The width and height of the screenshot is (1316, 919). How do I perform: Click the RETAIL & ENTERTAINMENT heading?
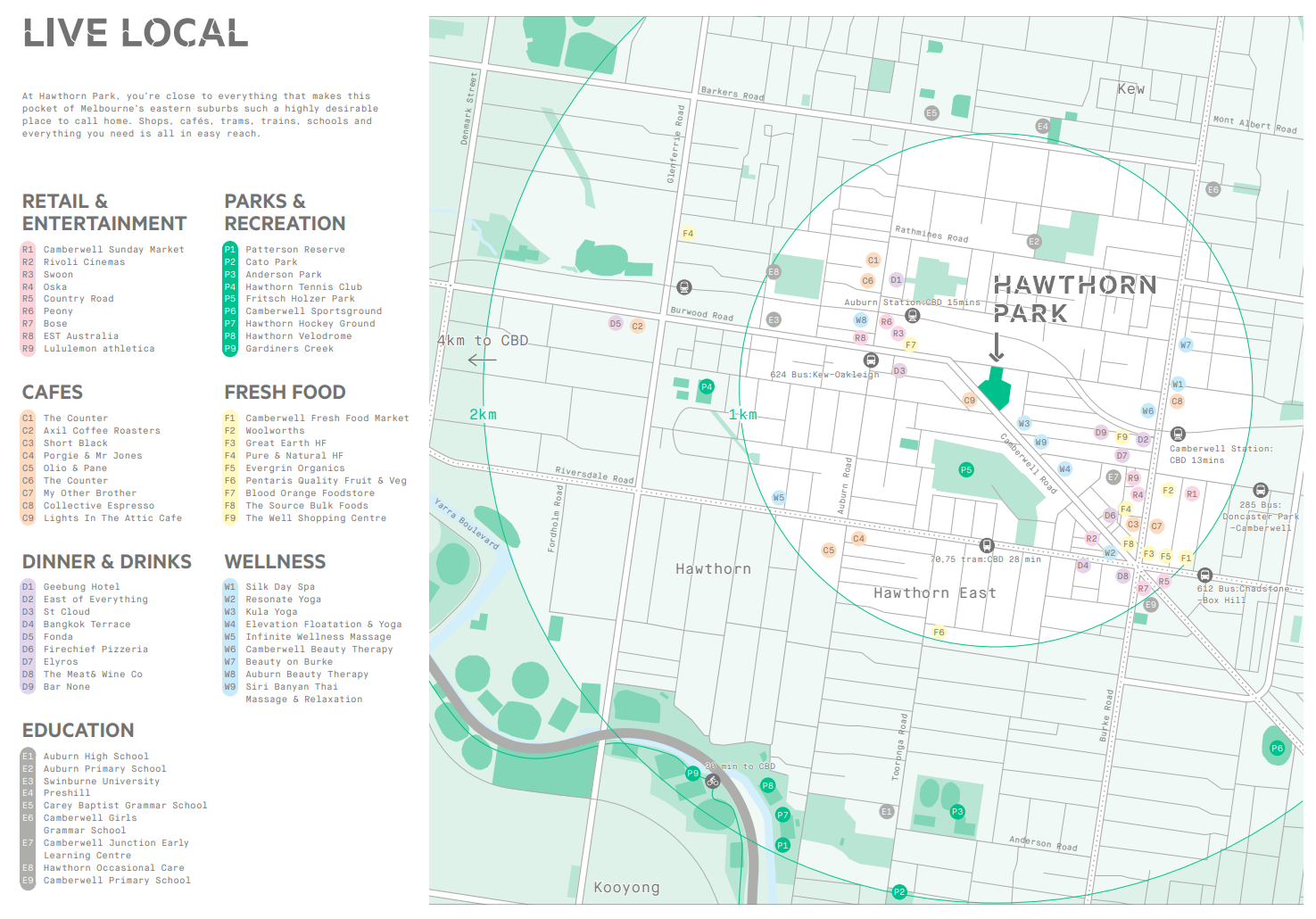(x=104, y=212)
